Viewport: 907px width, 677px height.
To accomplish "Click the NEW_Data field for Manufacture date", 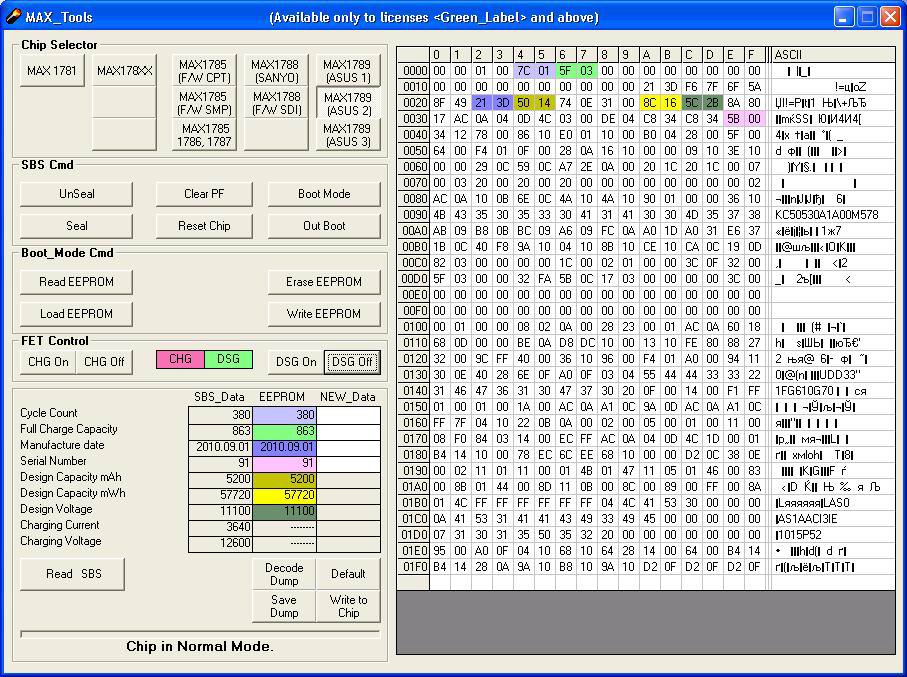I will tap(348, 447).
